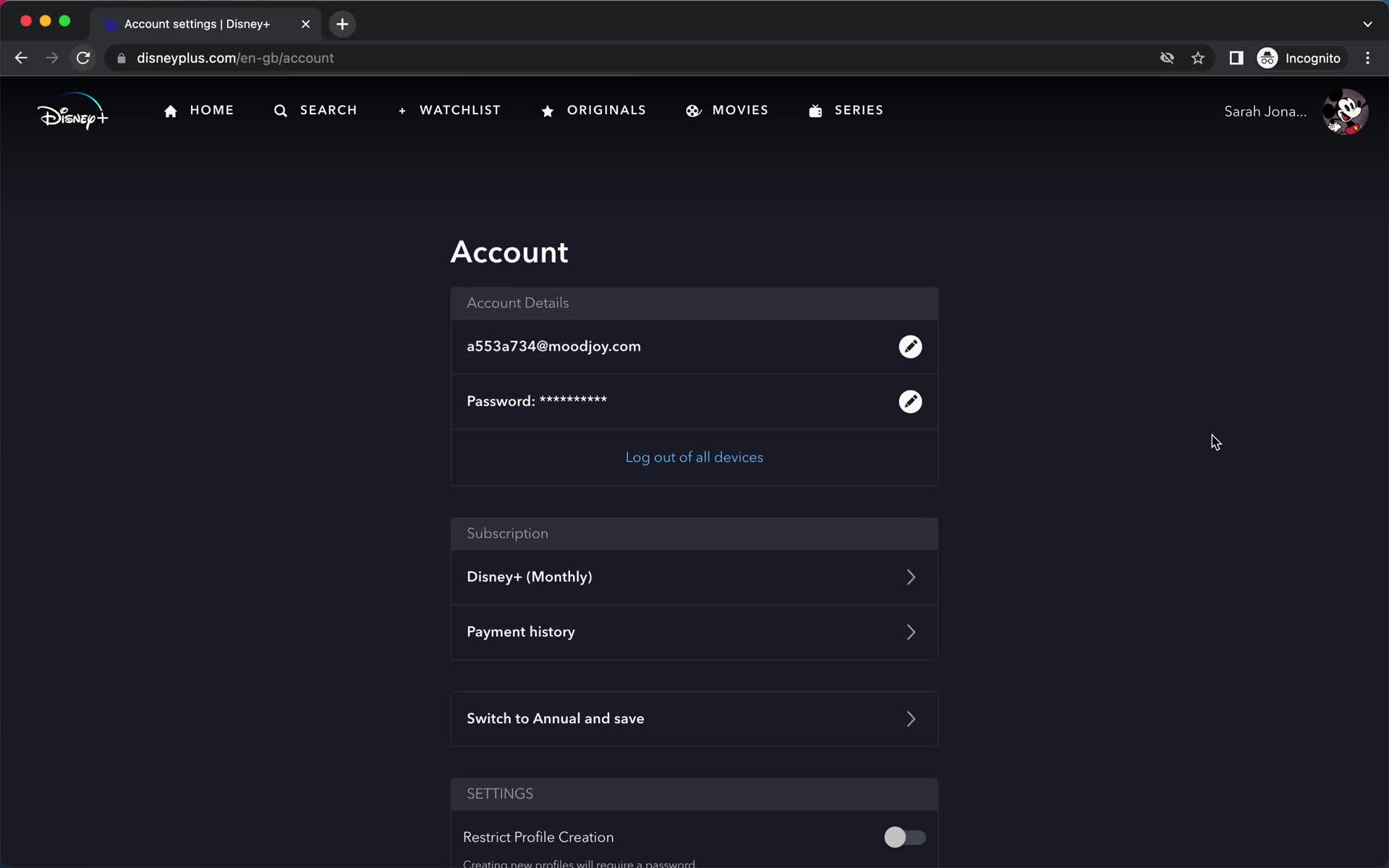Click the incognito profile icon in browser

(x=1267, y=58)
